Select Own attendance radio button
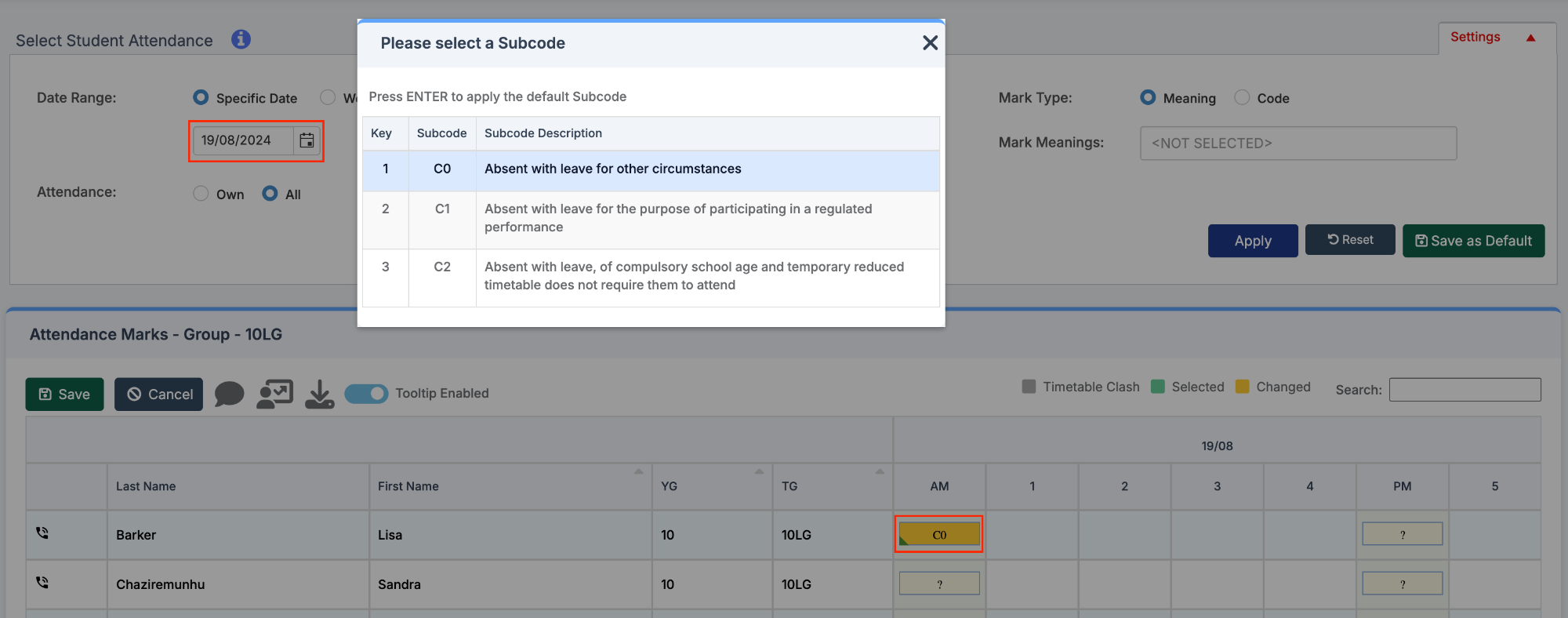1568x618 pixels. [x=201, y=194]
